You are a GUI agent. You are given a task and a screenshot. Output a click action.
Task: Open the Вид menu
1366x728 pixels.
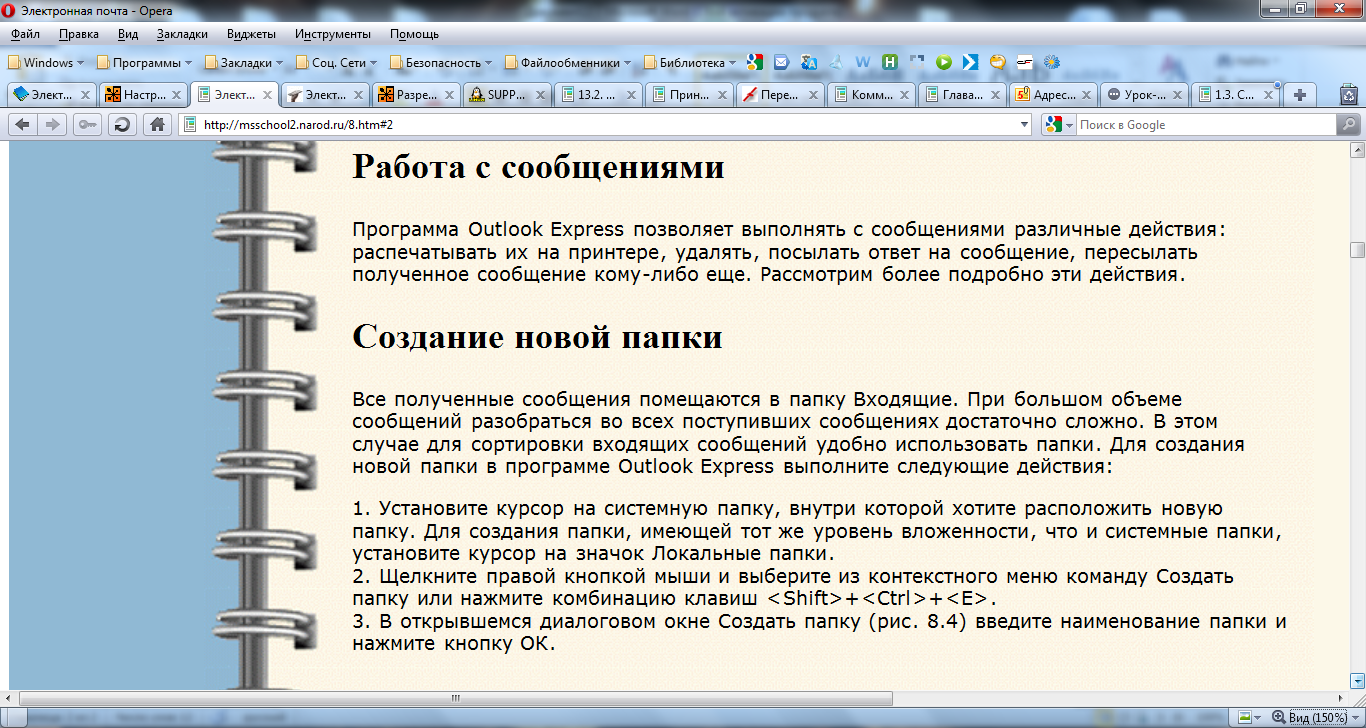click(x=128, y=34)
